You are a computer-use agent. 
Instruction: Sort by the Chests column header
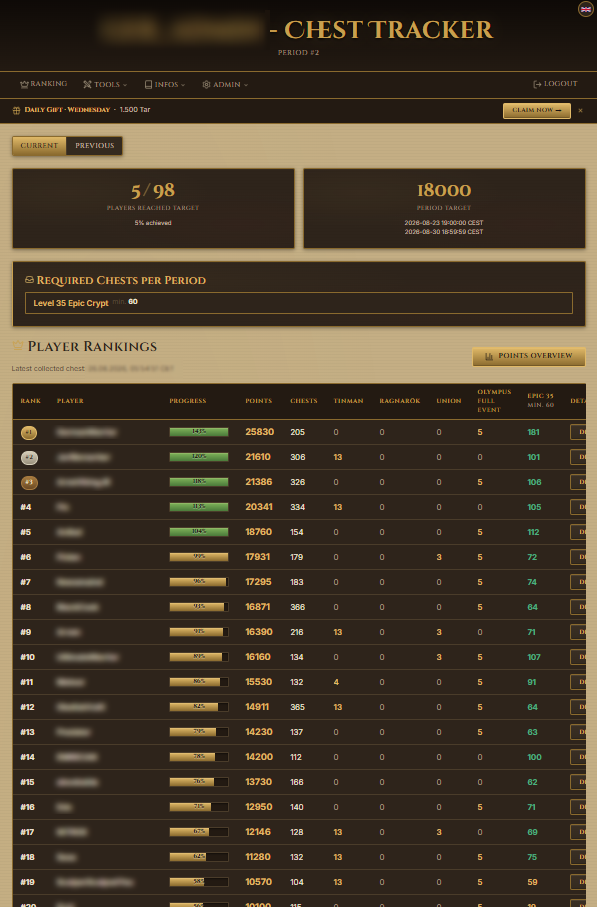coord(304,401)
